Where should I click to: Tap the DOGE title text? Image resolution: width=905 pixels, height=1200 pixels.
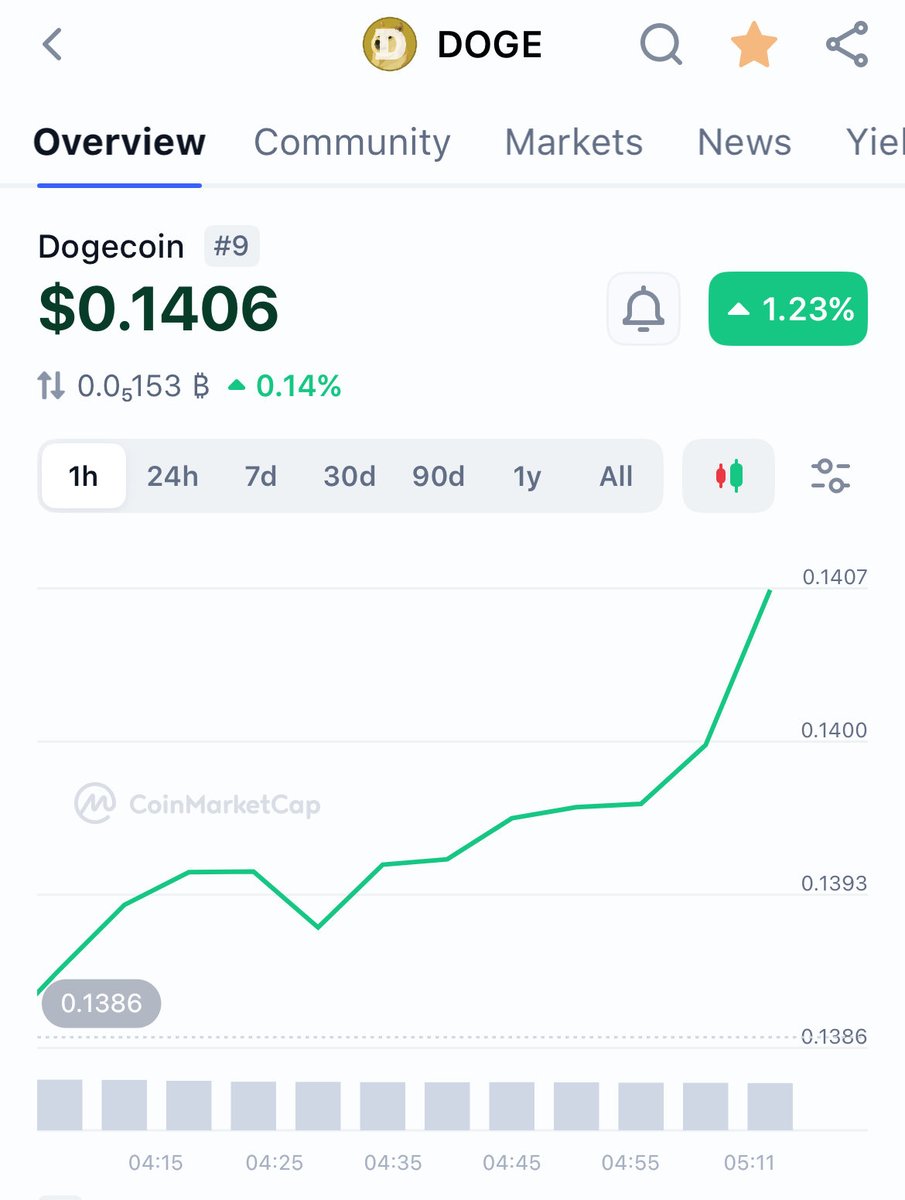click(490, 45)
